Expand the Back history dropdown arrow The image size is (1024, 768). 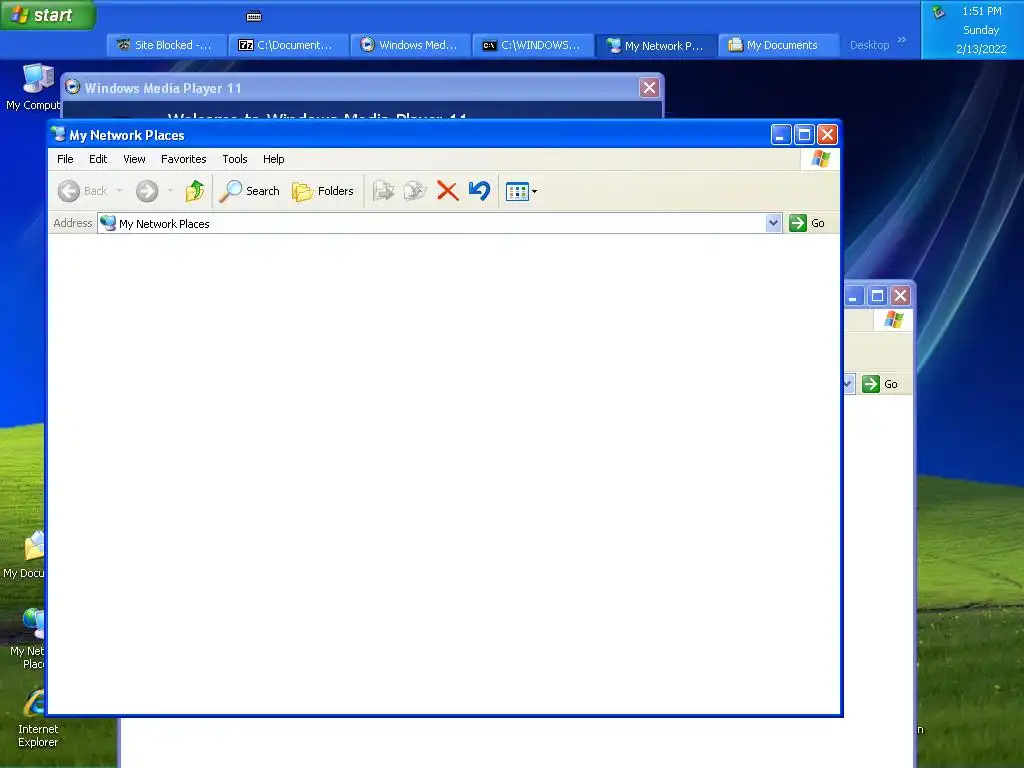(120, 191)
